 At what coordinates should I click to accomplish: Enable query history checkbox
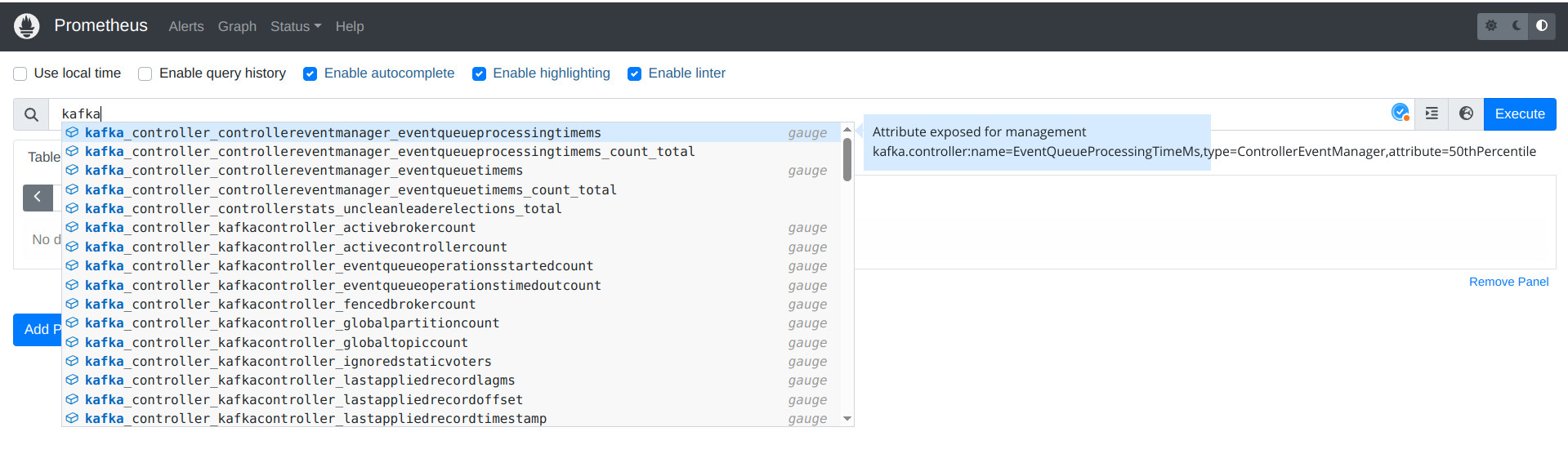[145, 73]
